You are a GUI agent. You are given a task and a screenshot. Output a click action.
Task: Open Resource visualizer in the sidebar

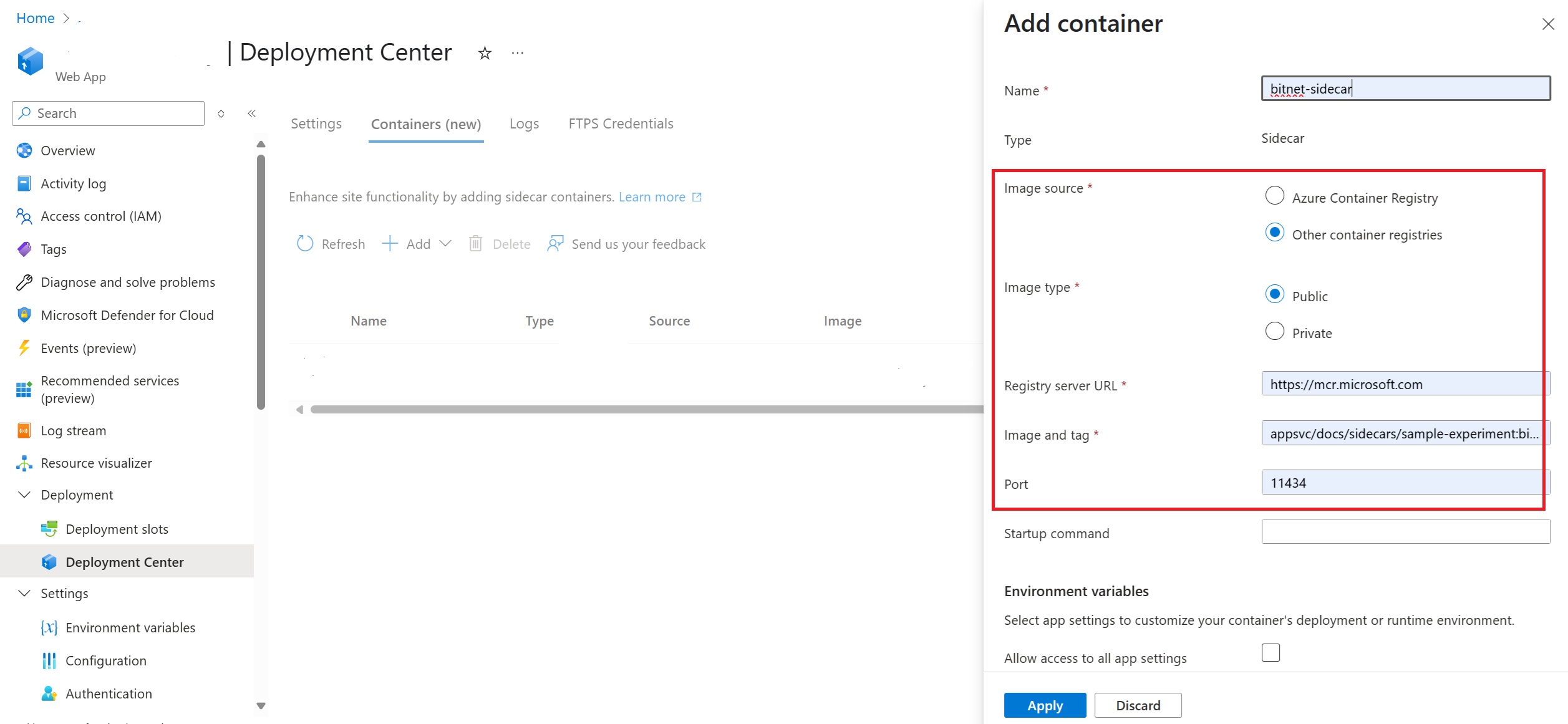(x=96, y=463)
